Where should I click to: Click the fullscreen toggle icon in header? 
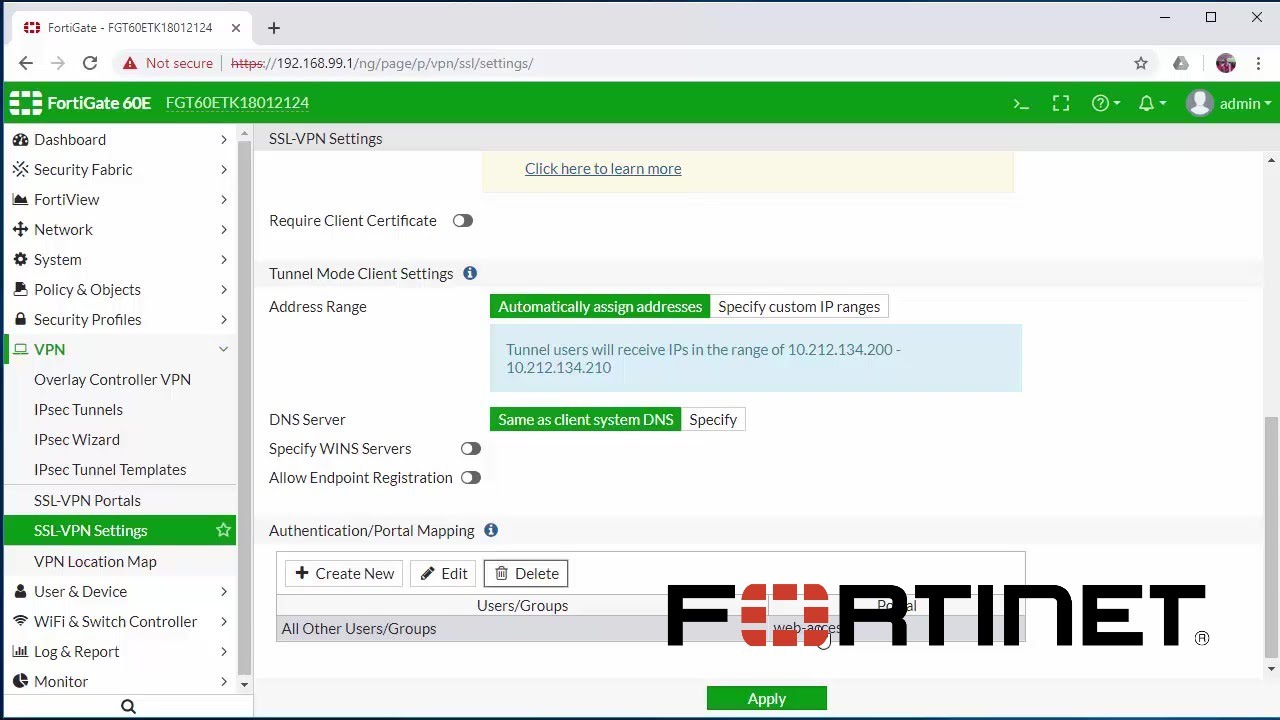coord(1061,103)
